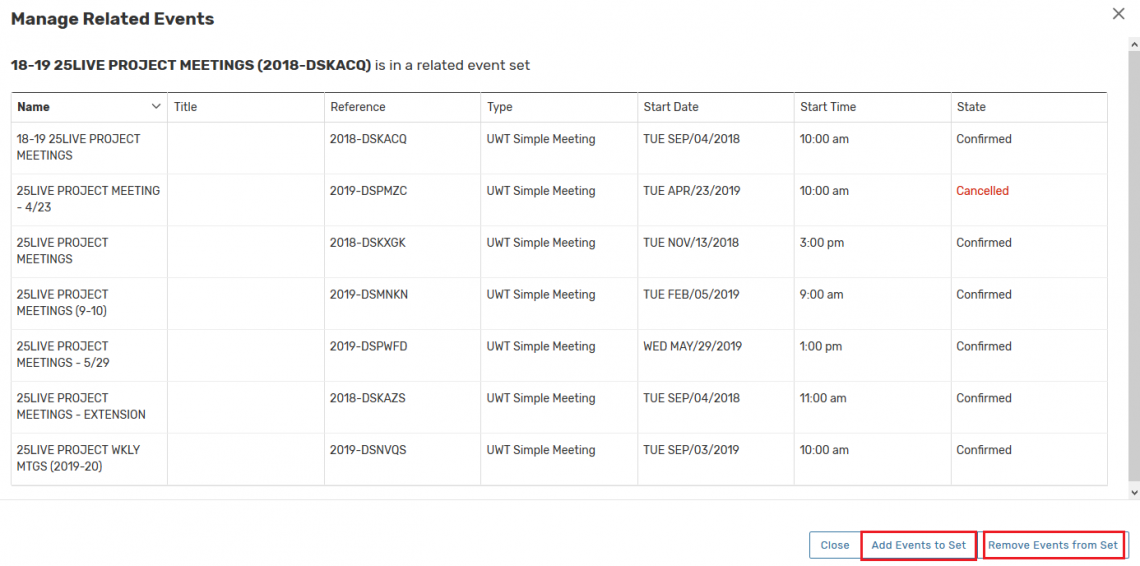1140x566 pixels.
Task: Click the Title column header
Action: (186, 107)
